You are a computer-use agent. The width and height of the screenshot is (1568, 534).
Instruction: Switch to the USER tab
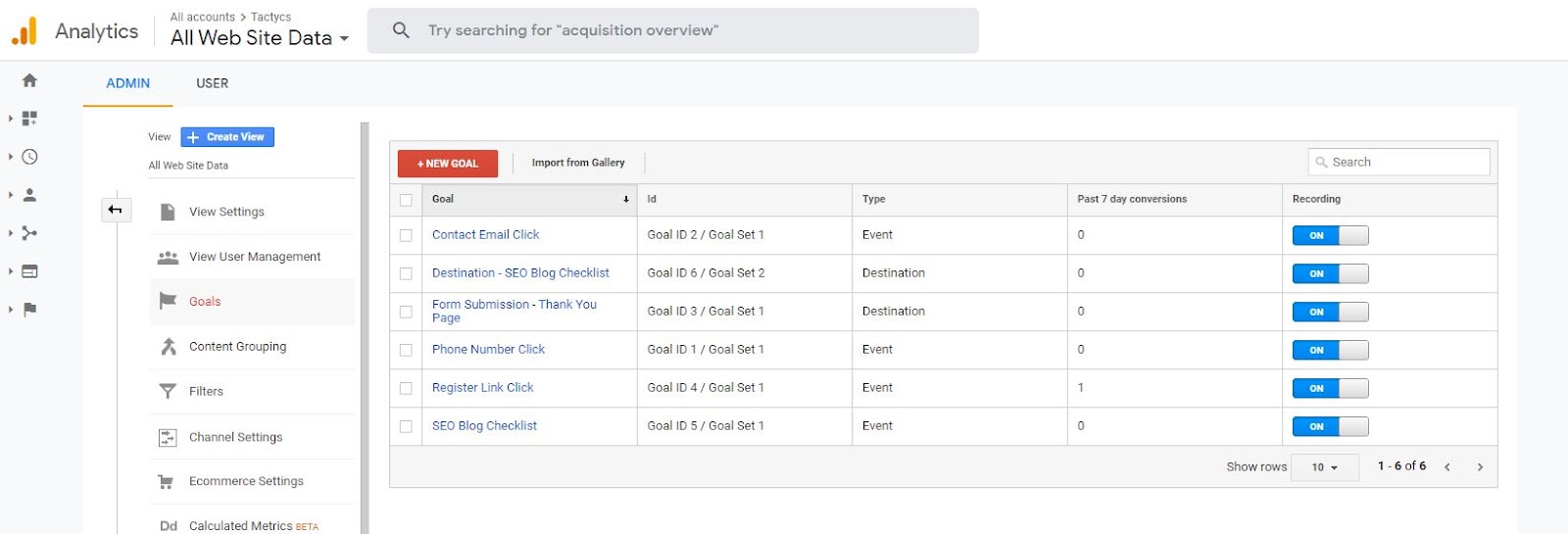(212, 83)
